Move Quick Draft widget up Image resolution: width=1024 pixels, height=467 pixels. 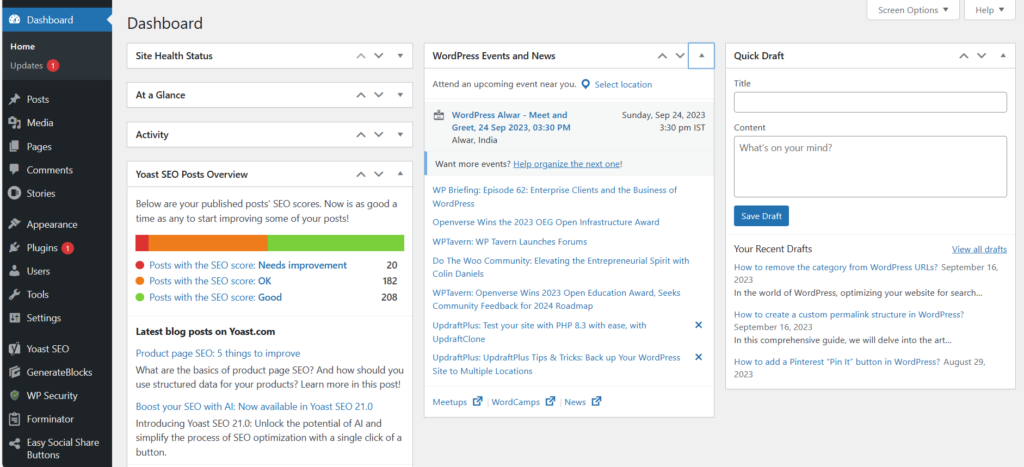[x=963, y=56]
